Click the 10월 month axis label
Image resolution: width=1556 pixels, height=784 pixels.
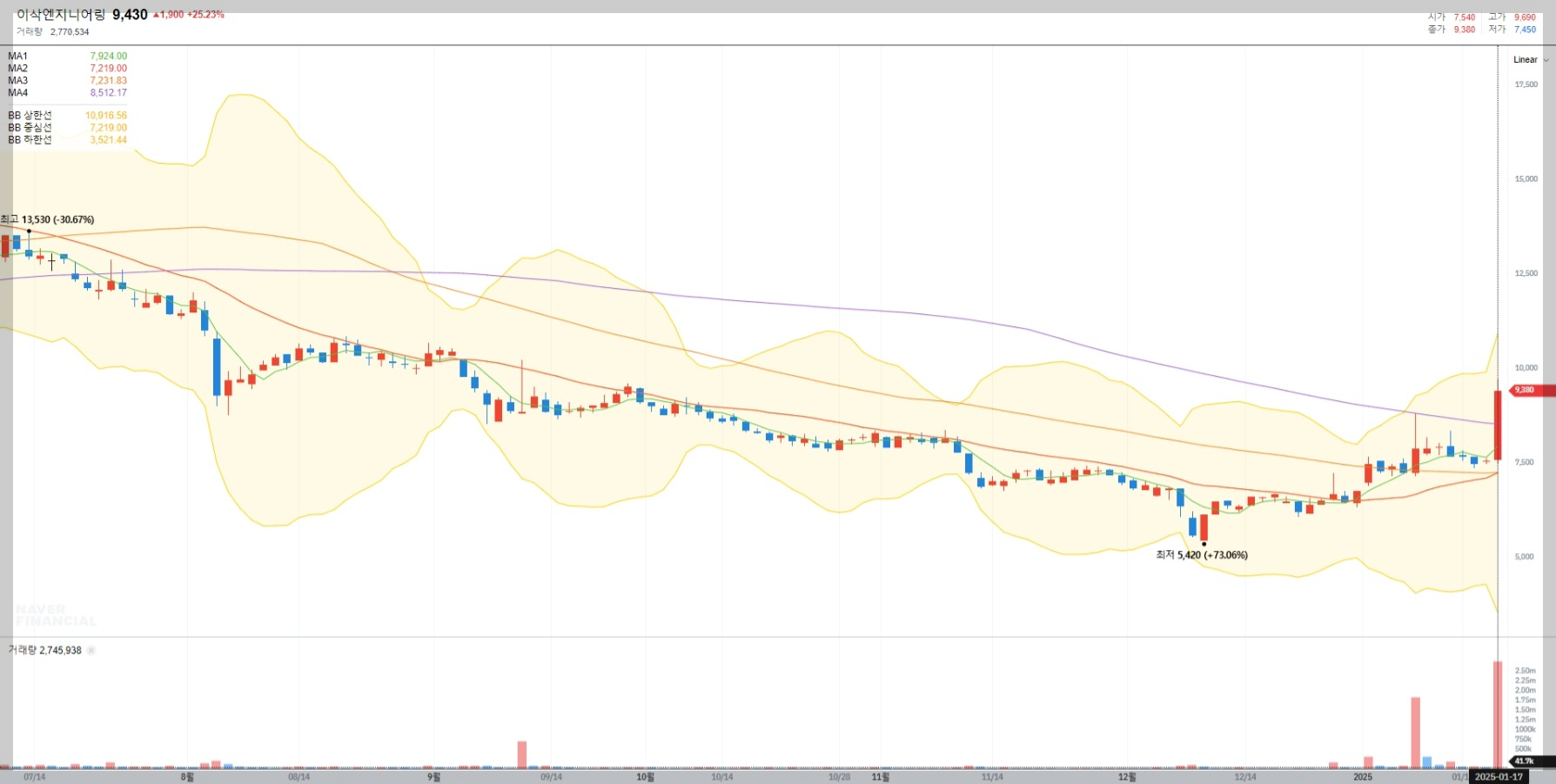[645, 777]
